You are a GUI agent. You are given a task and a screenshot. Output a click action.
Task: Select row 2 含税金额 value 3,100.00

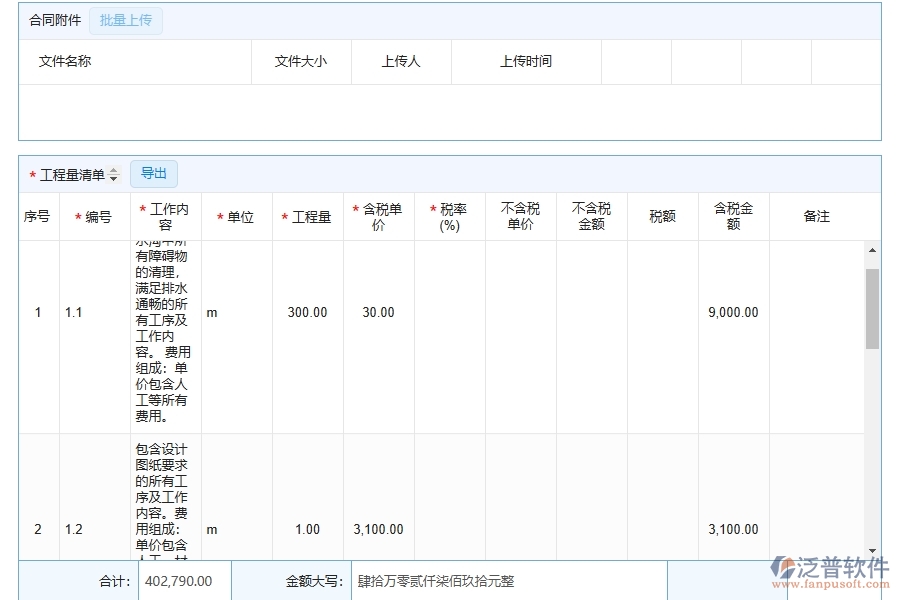(733, 529)
